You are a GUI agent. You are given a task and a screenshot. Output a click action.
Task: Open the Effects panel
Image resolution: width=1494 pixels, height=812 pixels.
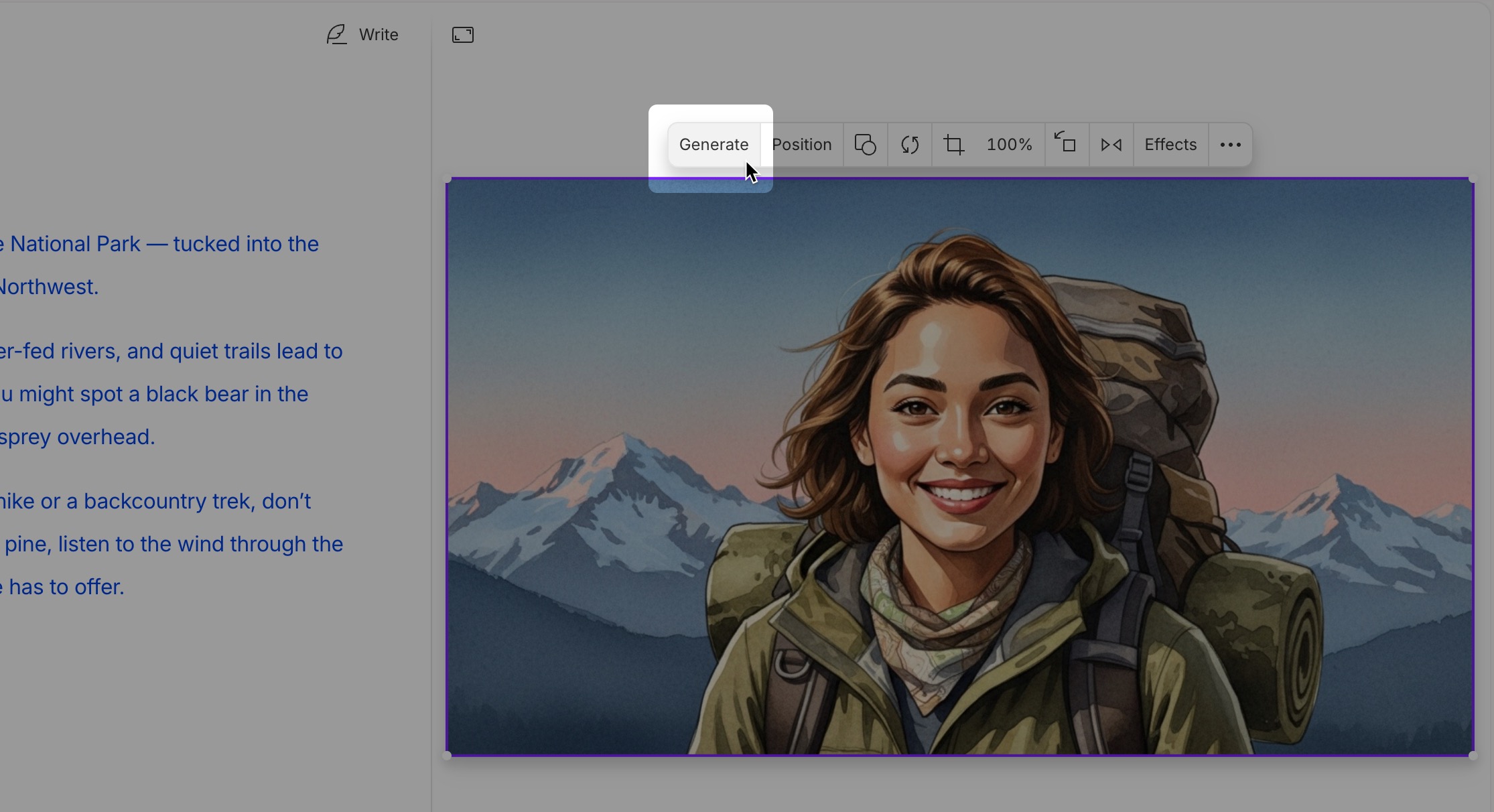tap(1170, 144)
